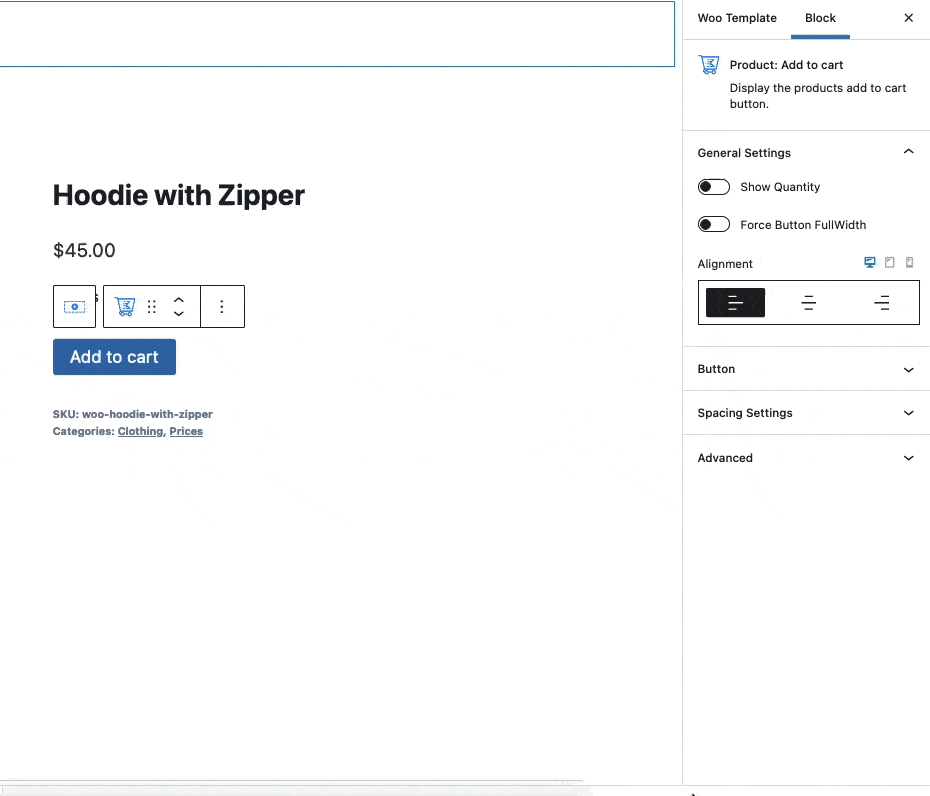Toggle Force Button FullWidth switch
This screenshot has height=796, width=930.
[714, 225]
